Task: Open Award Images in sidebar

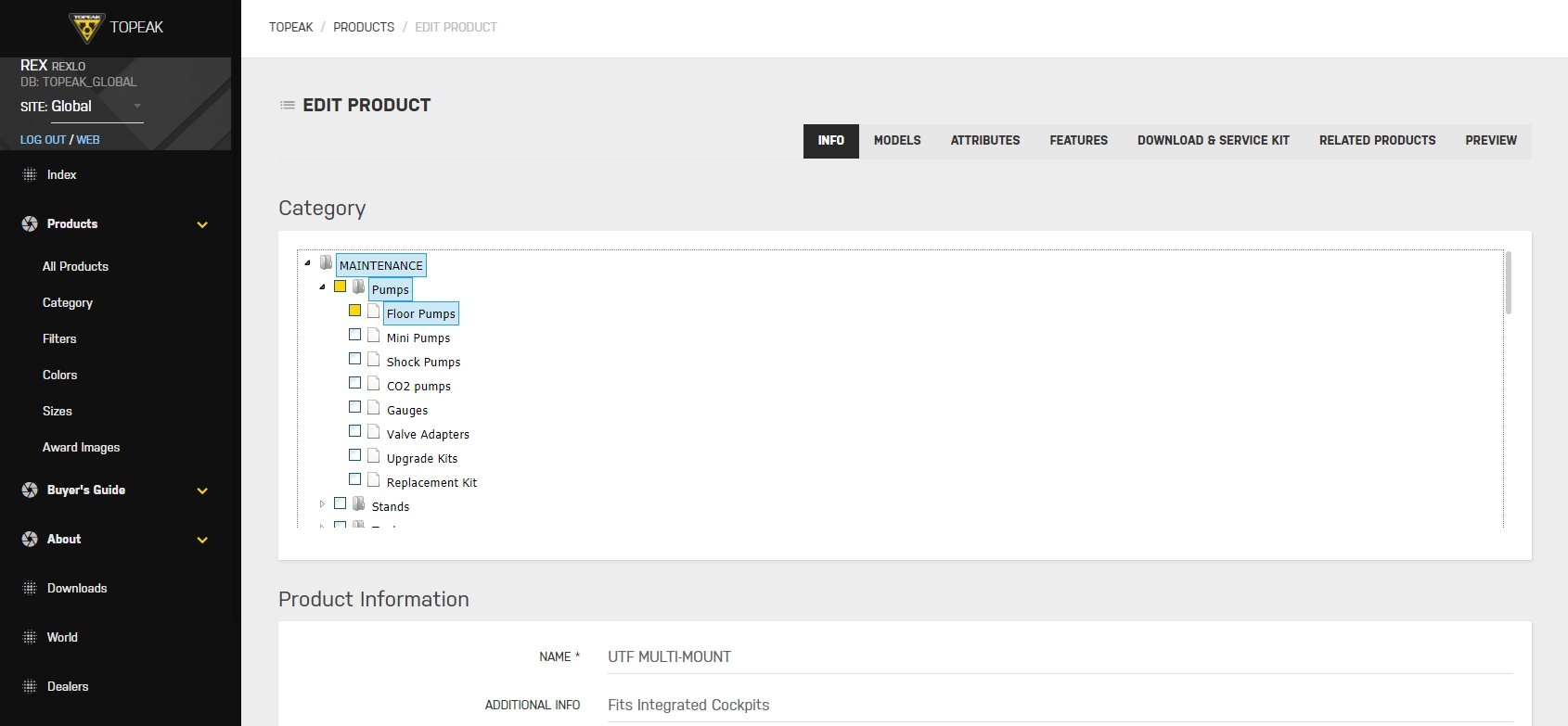Action: point(82,447)
